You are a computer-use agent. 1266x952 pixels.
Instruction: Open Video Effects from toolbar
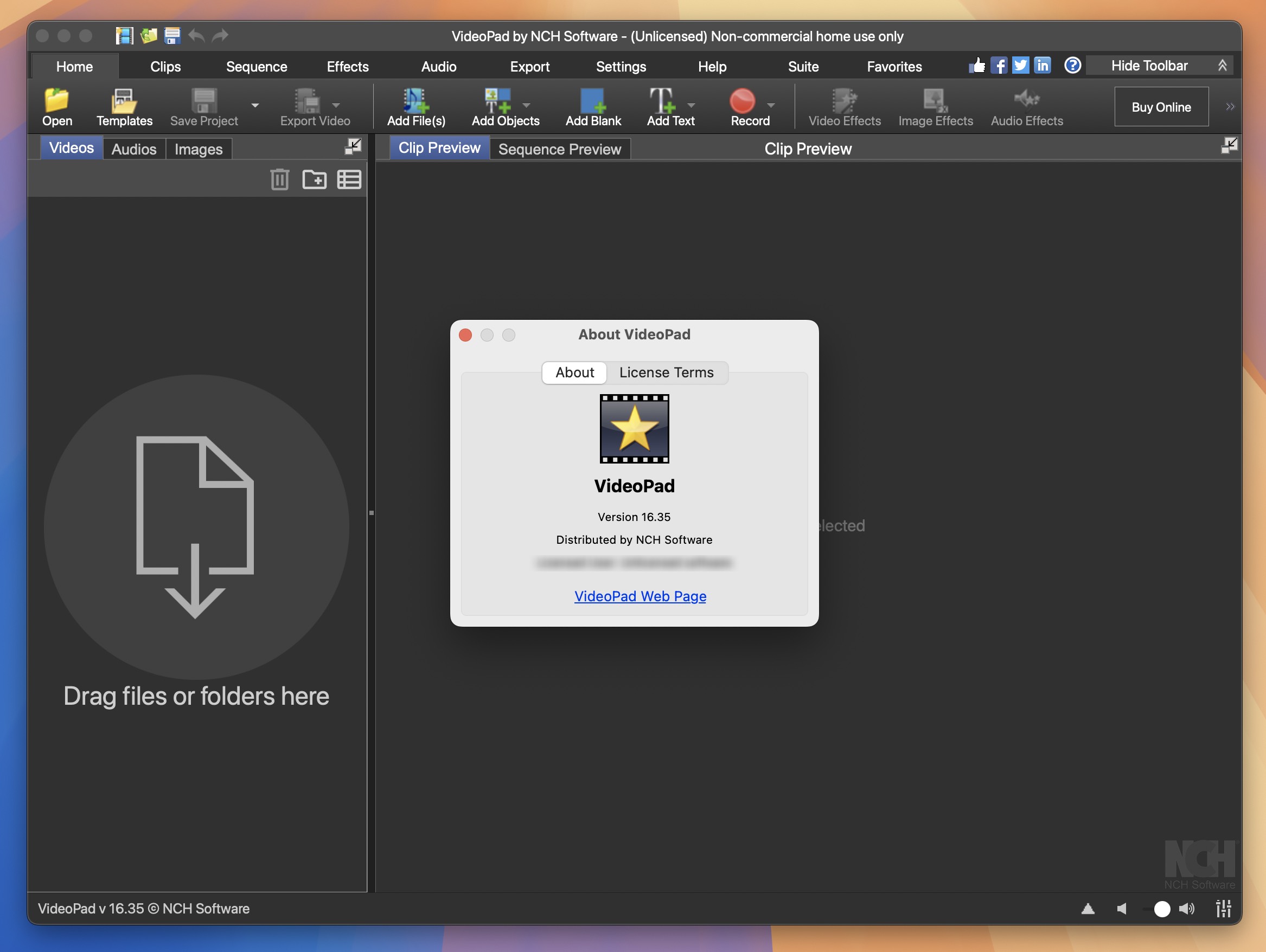pos(844,107)
